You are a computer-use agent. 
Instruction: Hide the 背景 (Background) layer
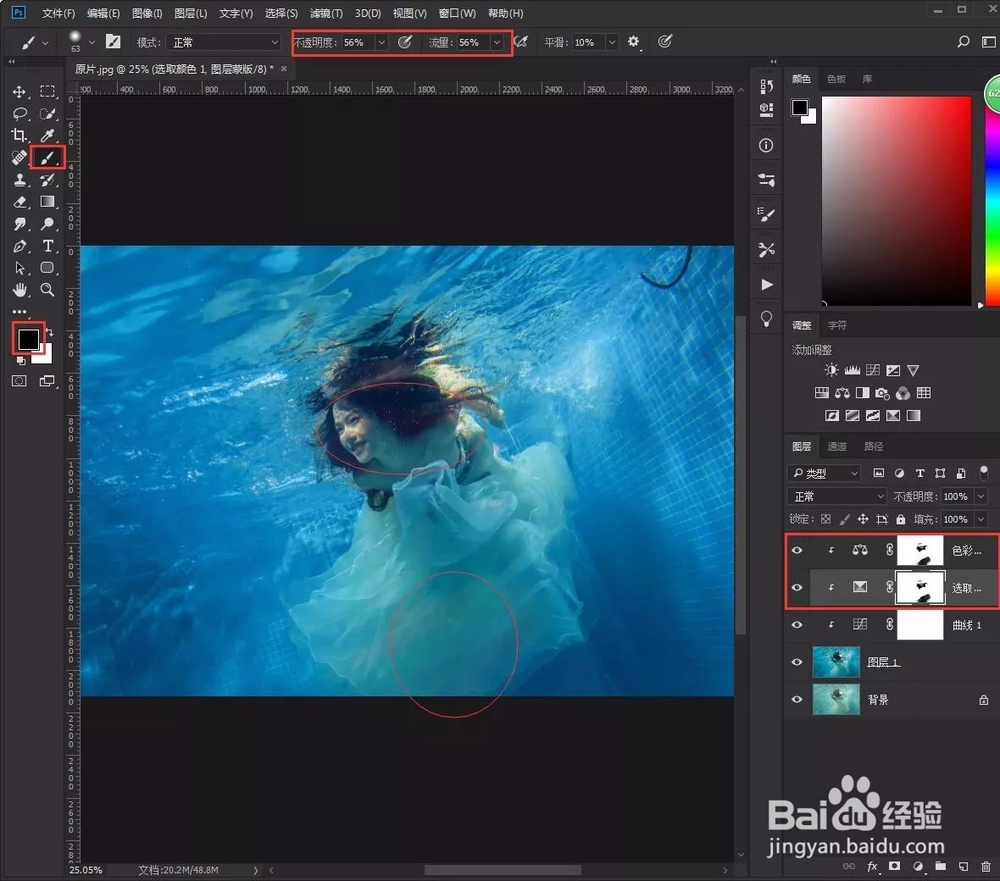tap(797, 699)
